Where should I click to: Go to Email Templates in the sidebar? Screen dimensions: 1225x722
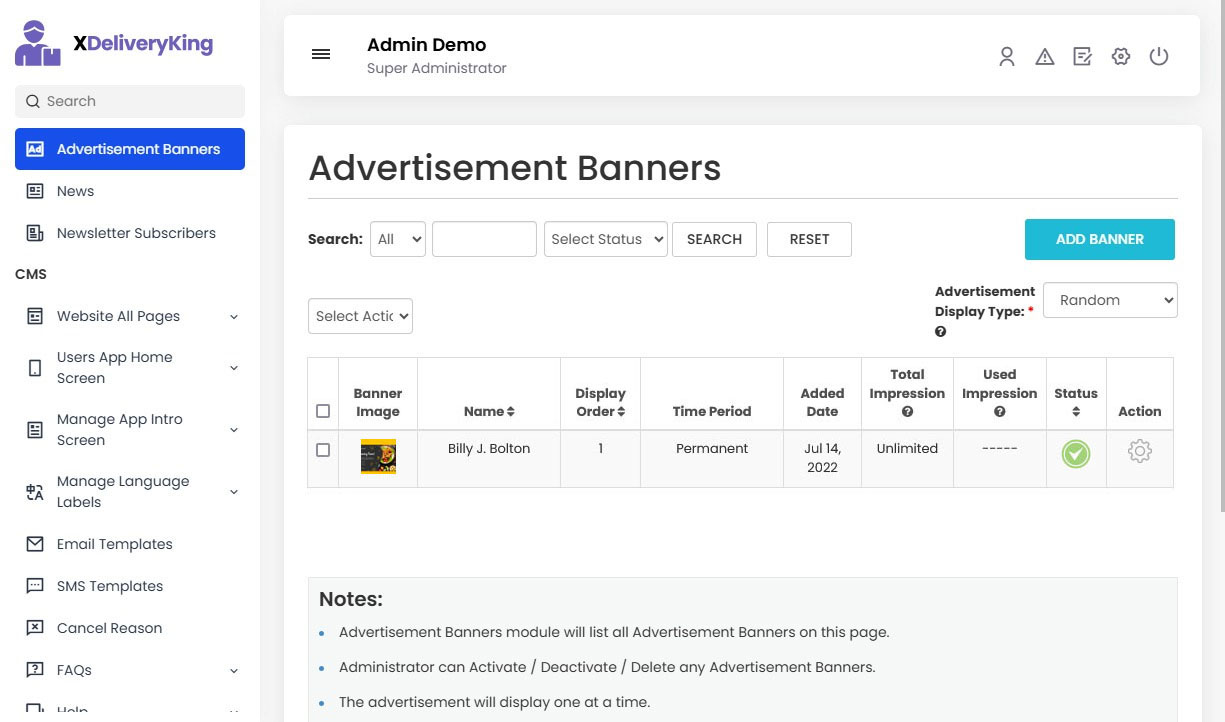pyautogui.click(x=113, y=544)
